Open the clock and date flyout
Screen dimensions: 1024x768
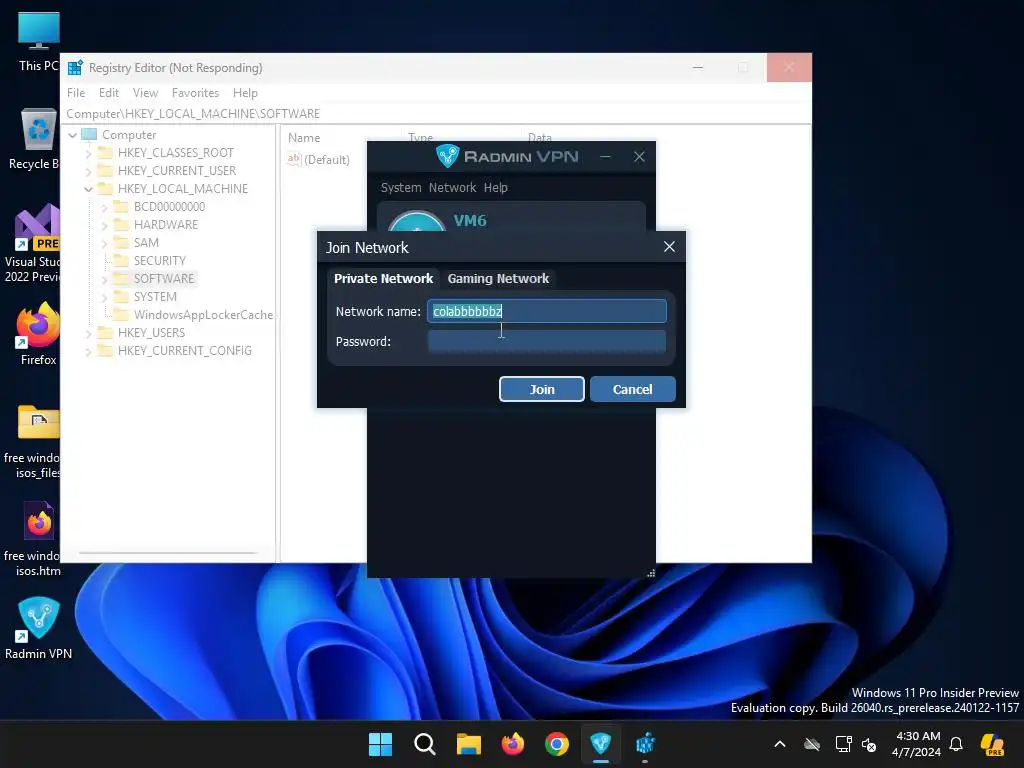click(x=917, y=744)
